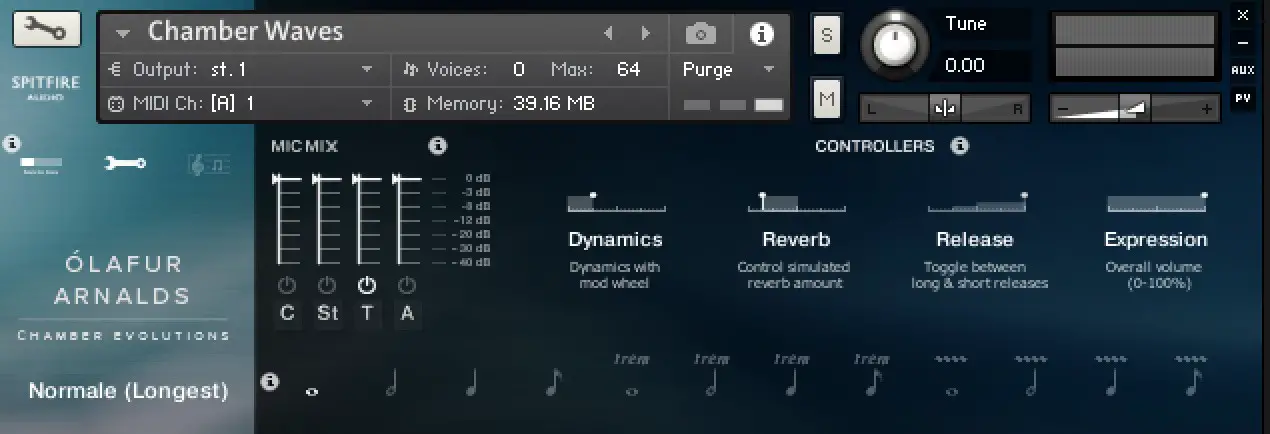Switch to the overview slider view icon
This screenshot has width=1270, height=434.
point(41,163)
